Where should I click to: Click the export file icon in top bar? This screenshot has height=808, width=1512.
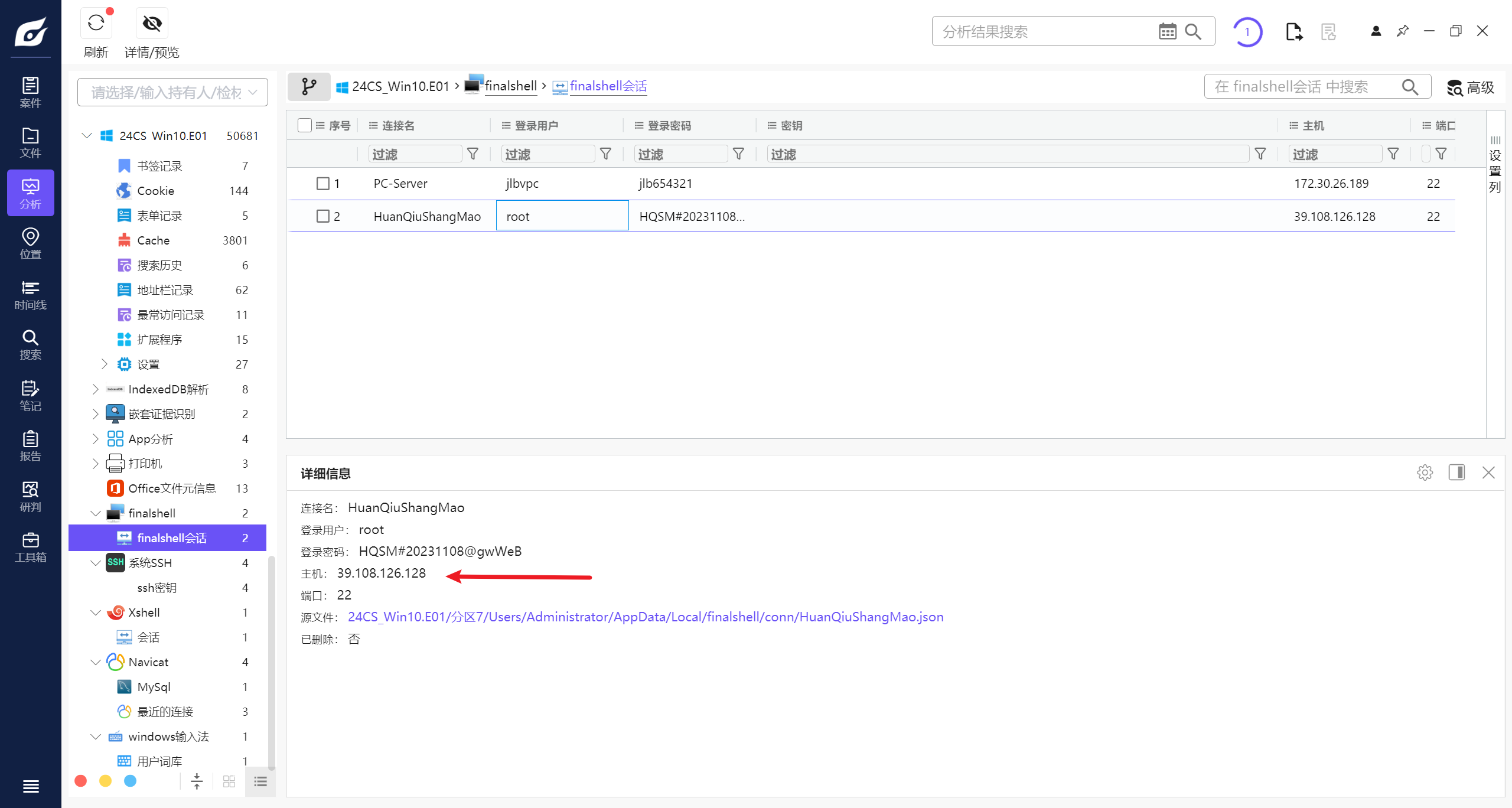click(x=1293, y=31)
